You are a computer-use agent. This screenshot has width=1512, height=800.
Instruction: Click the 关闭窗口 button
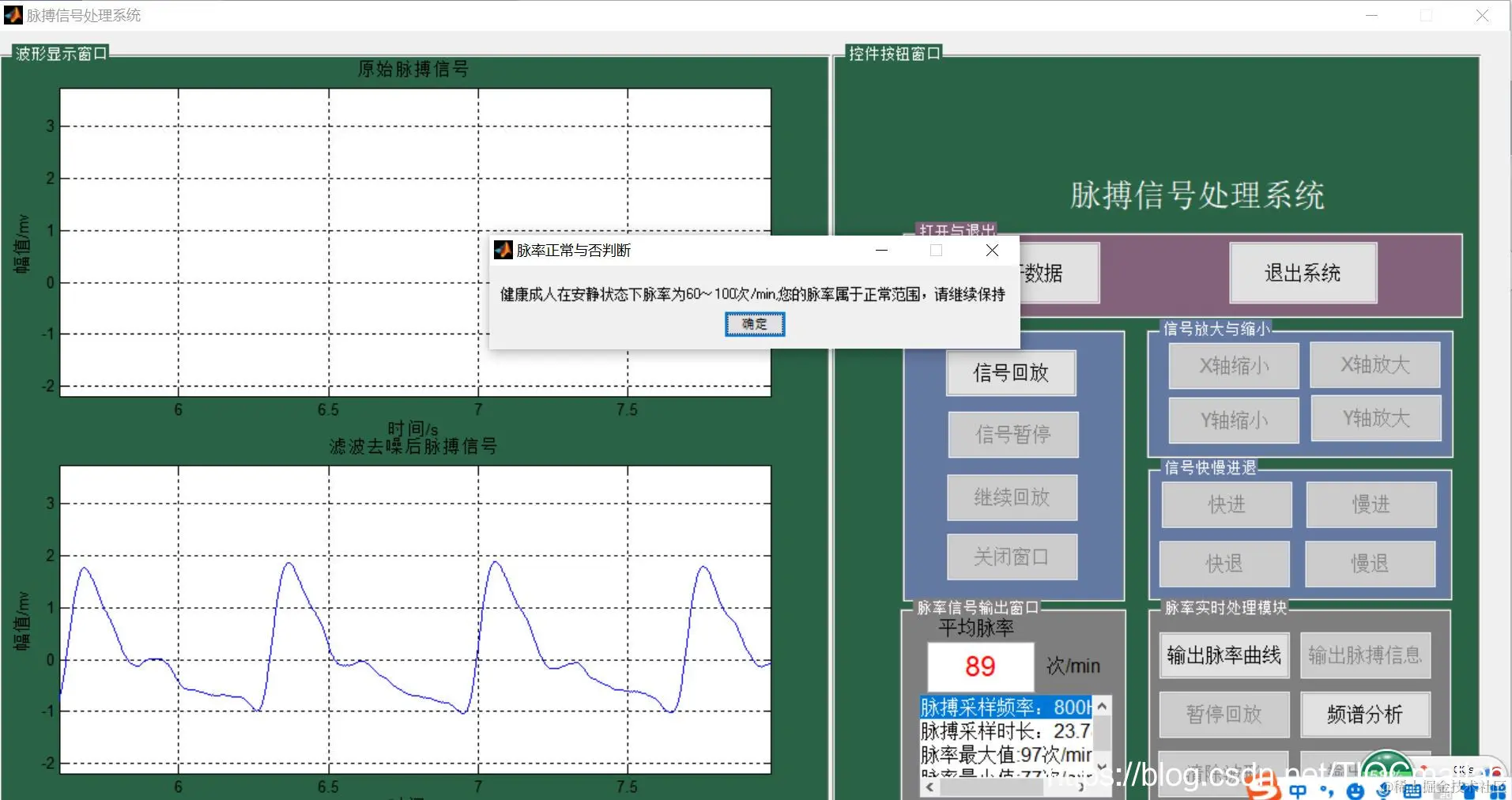tap(1012, 556)
